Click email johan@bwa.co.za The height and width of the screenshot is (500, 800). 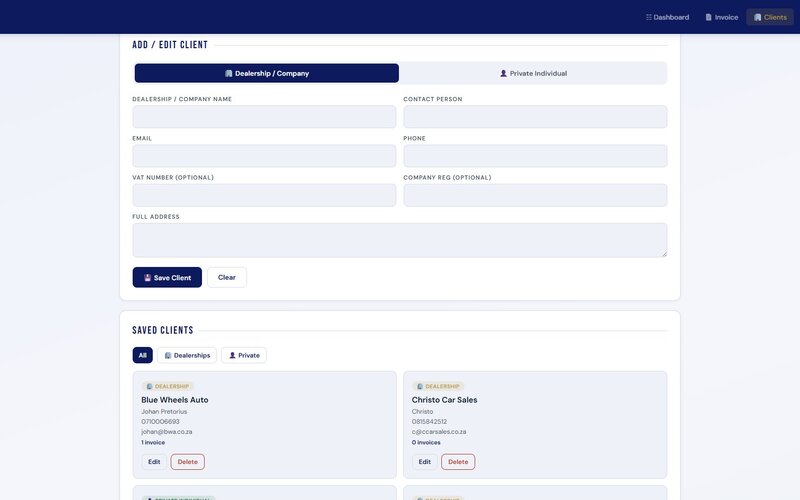pos(167,432)
